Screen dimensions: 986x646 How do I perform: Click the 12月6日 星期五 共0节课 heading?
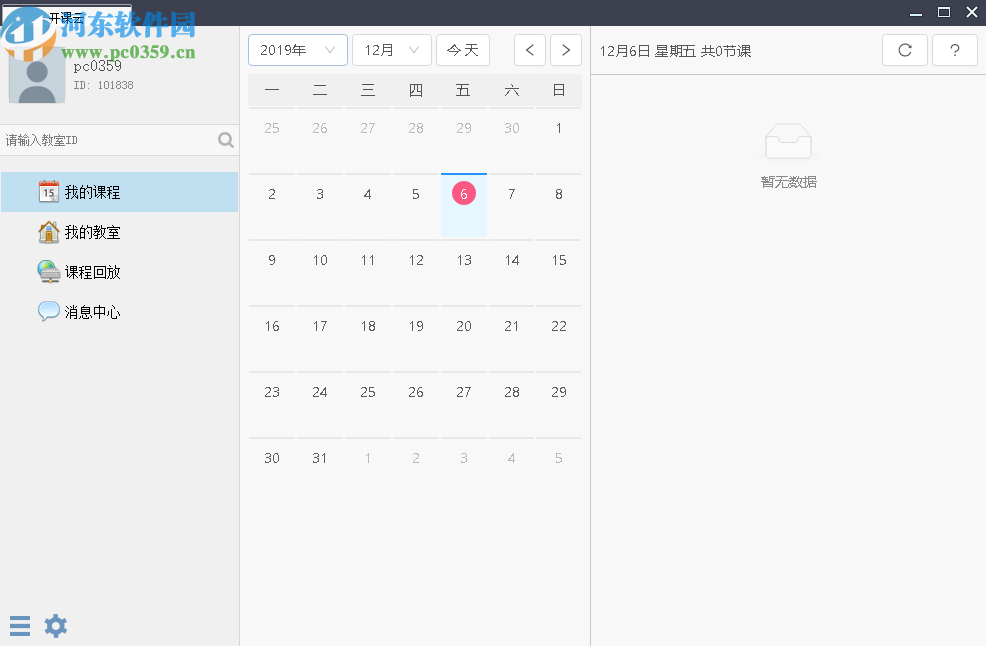click(675, 51)
